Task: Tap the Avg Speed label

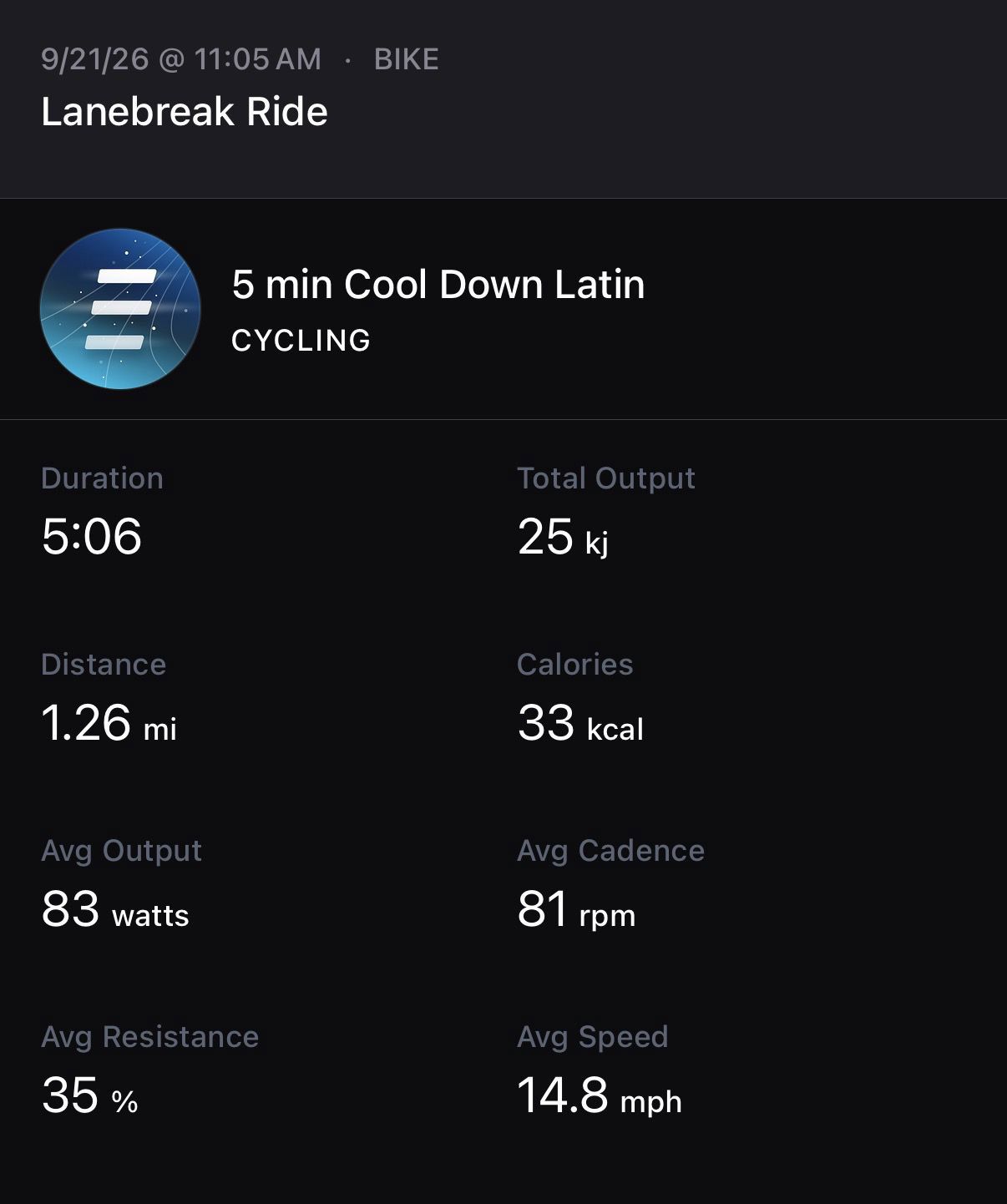Action: (x=592, y=1037)
